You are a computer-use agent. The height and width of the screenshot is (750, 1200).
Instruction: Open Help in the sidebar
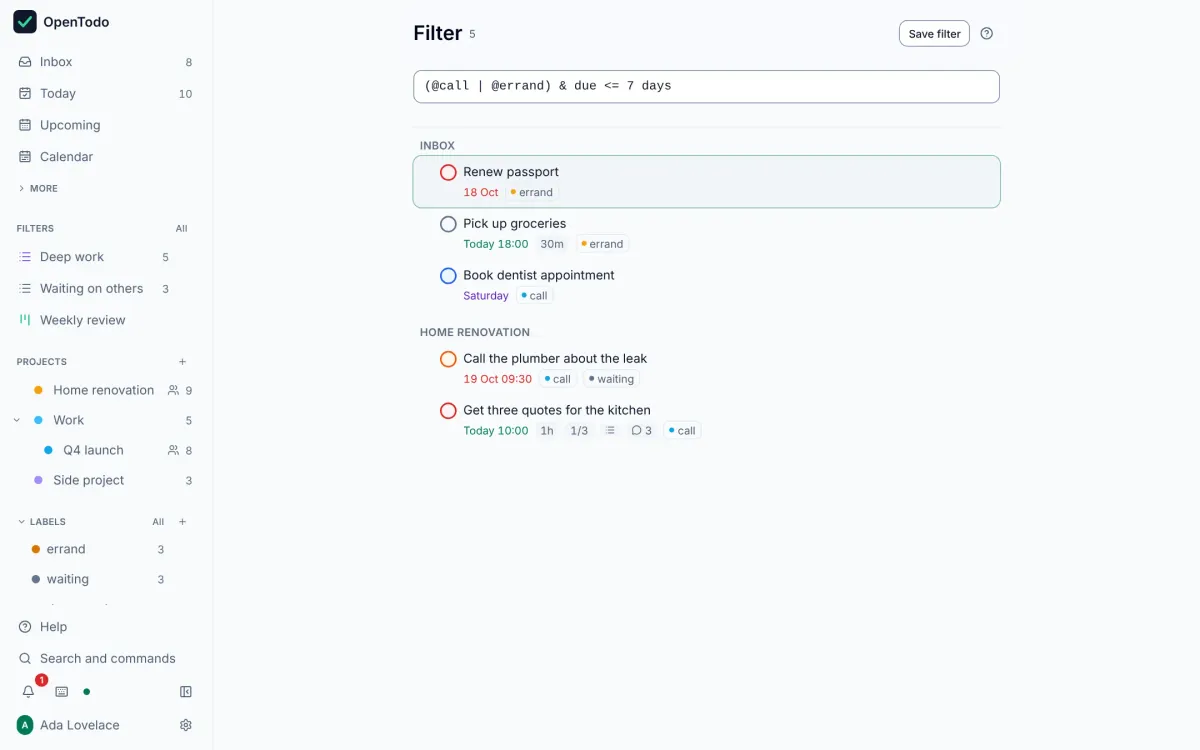click(x=106, y=627)
